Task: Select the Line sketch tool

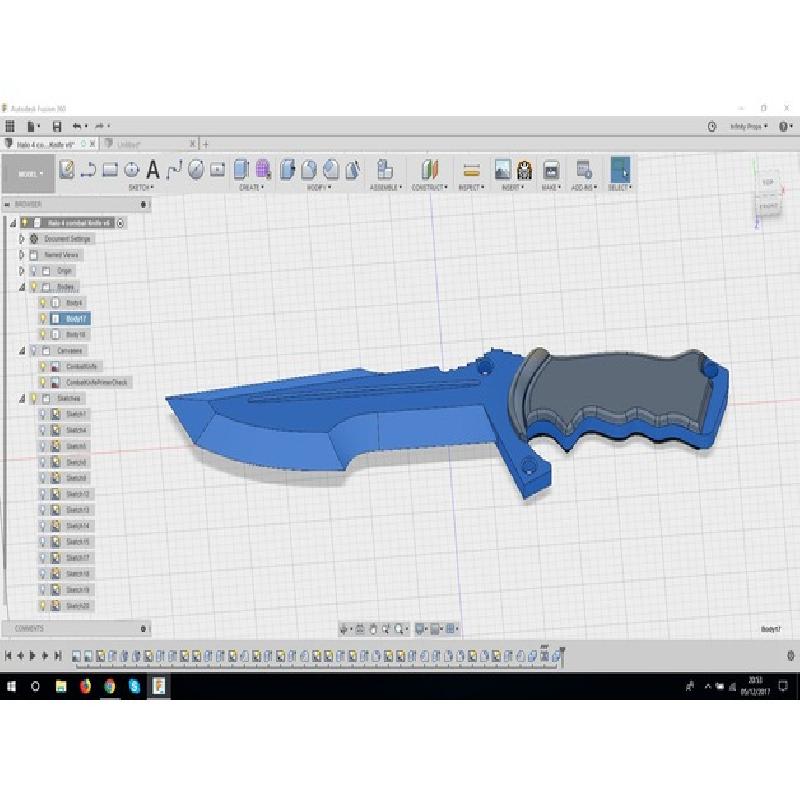Action: (x=89, y=169)
